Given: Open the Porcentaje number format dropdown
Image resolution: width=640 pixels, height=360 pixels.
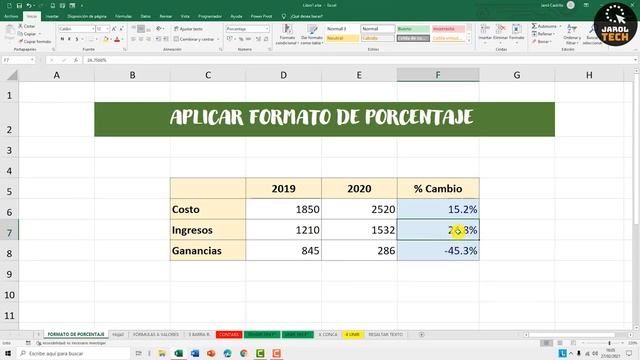Looking at the screenshot, I should (267, 29).
